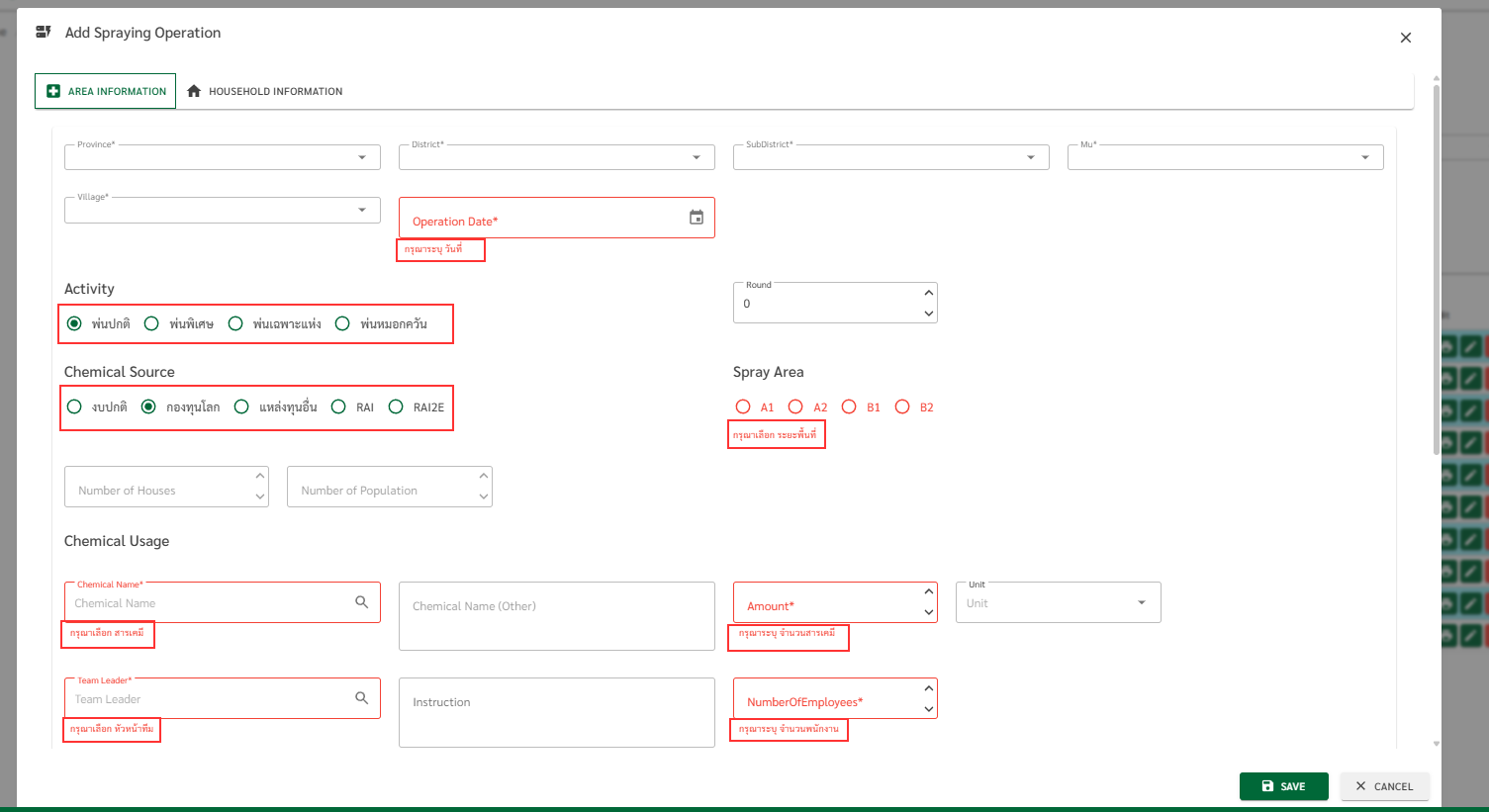Choose RAI2E as chemical source
The image size is (1489, 812).
(x=396, y=406)
